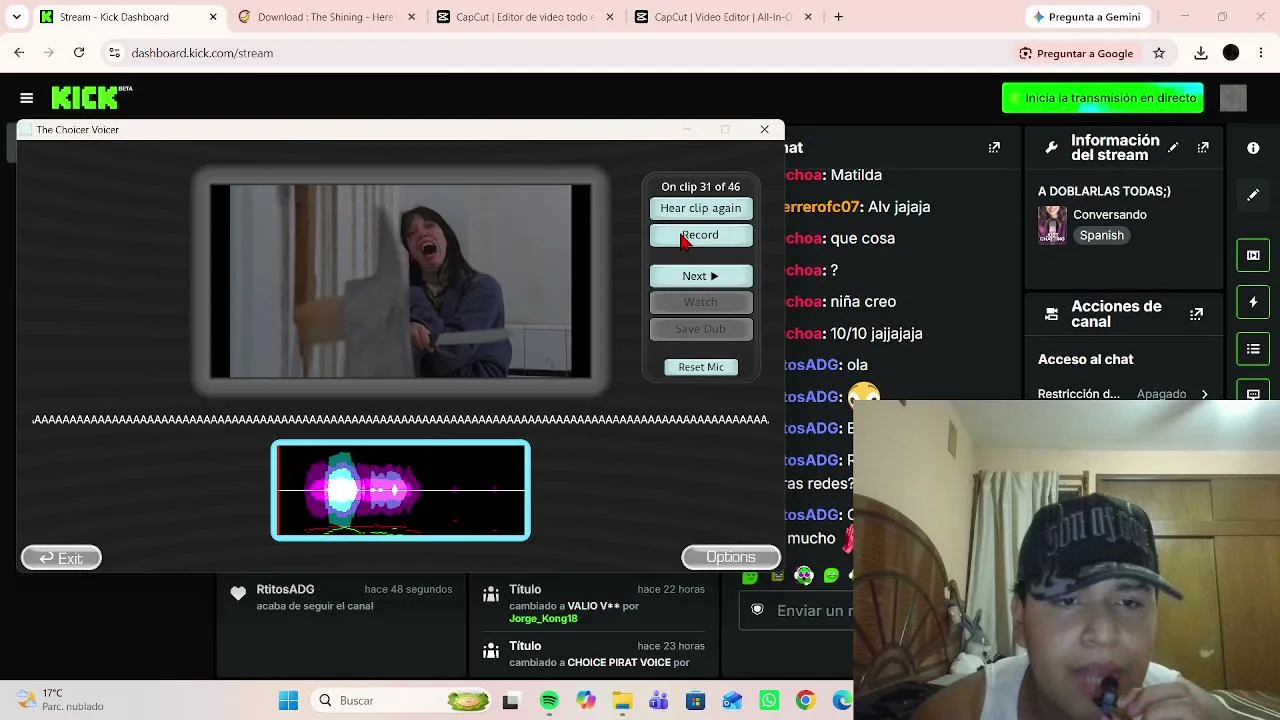Click the Conversando category thumbnail

(1052, 225)
